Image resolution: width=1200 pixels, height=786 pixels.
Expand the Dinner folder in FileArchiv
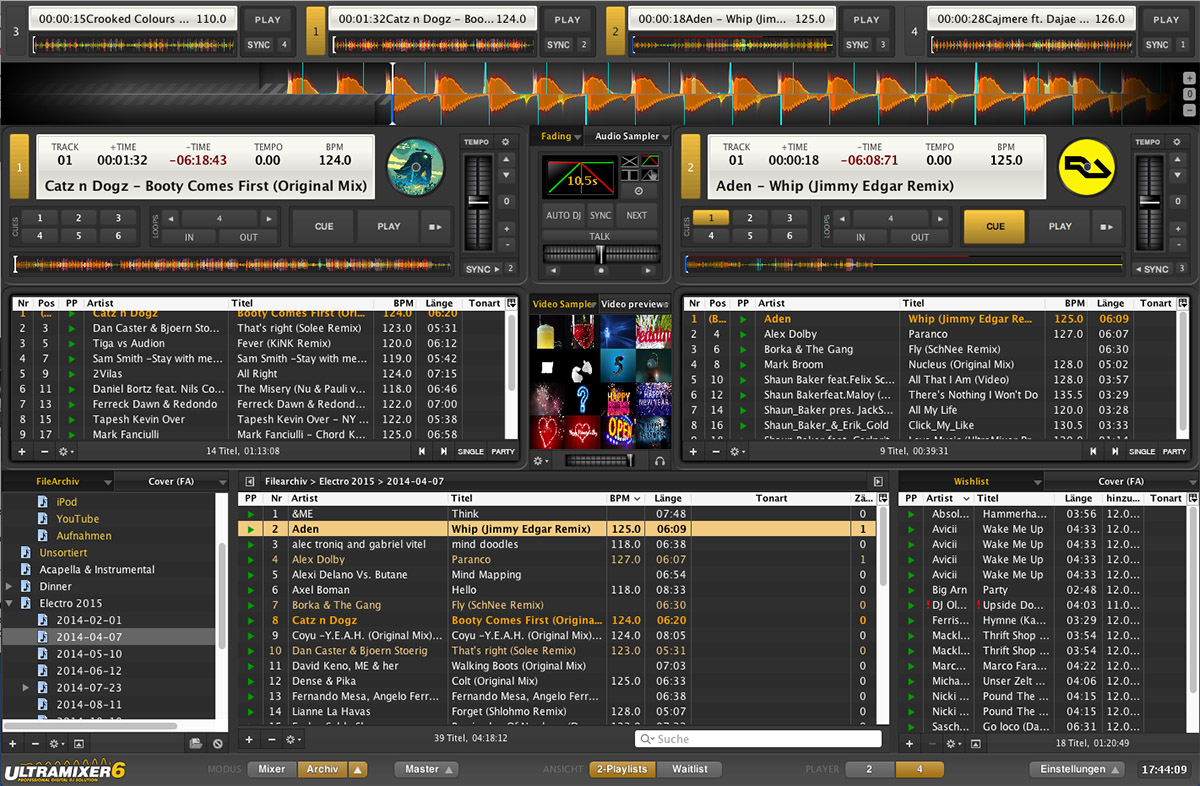[x=10, y=587]
